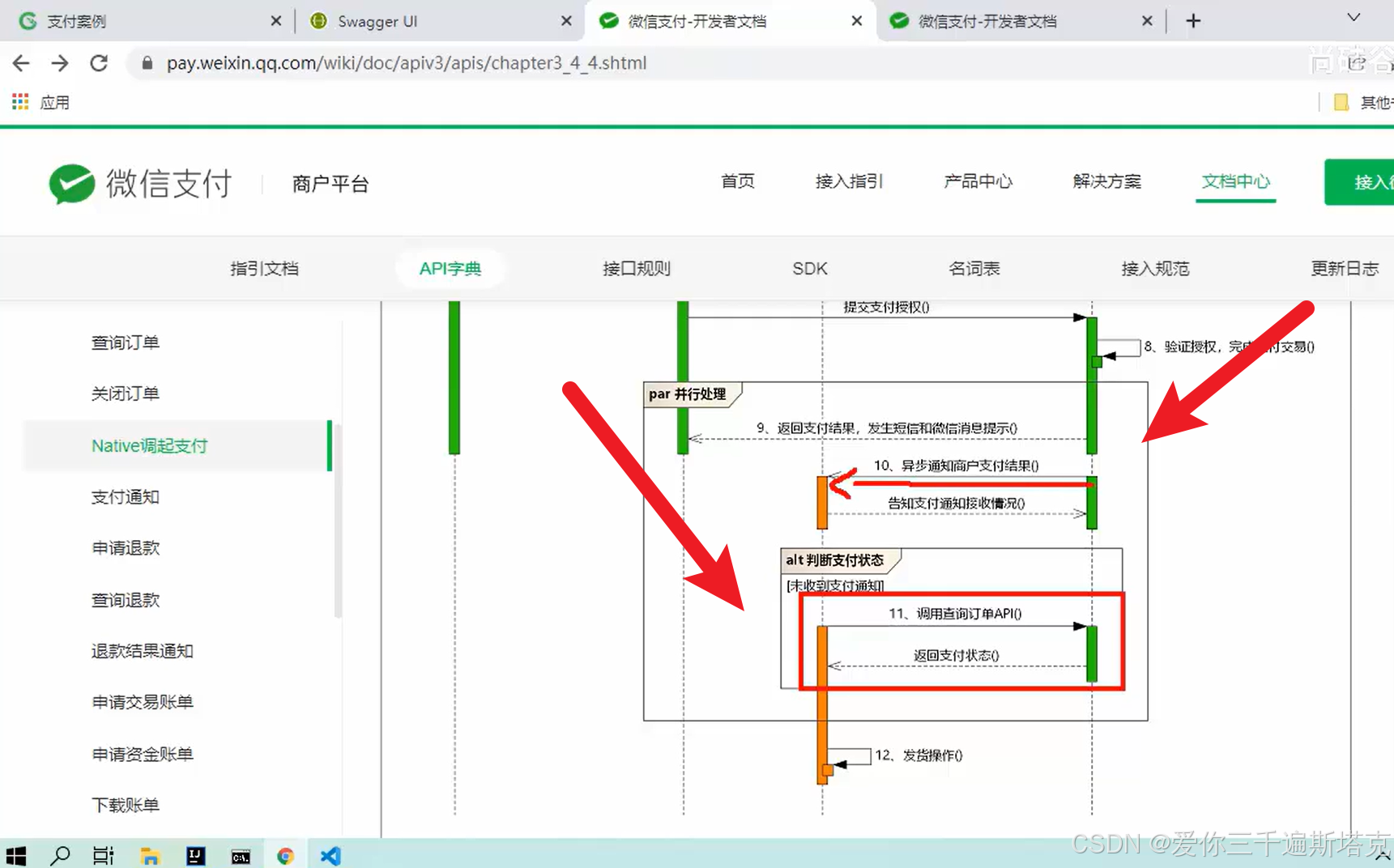
Task: Click the 应用 bookmarks label
Action: [55, 103]
